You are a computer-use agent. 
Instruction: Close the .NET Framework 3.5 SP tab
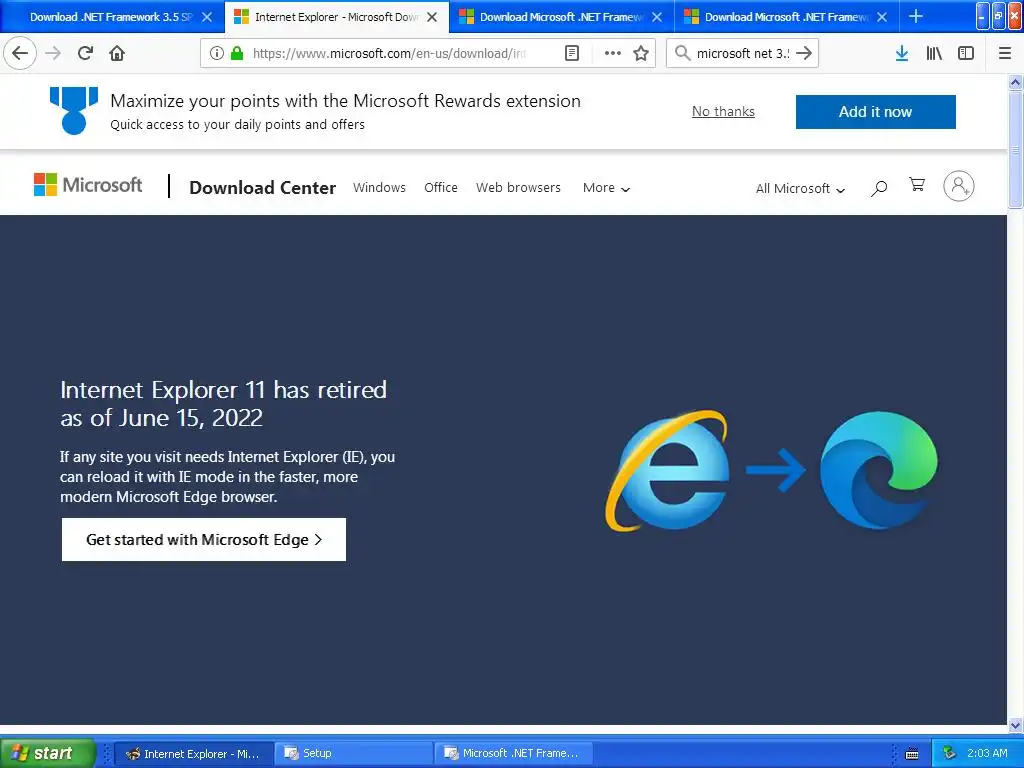click(x=206, y=17)
